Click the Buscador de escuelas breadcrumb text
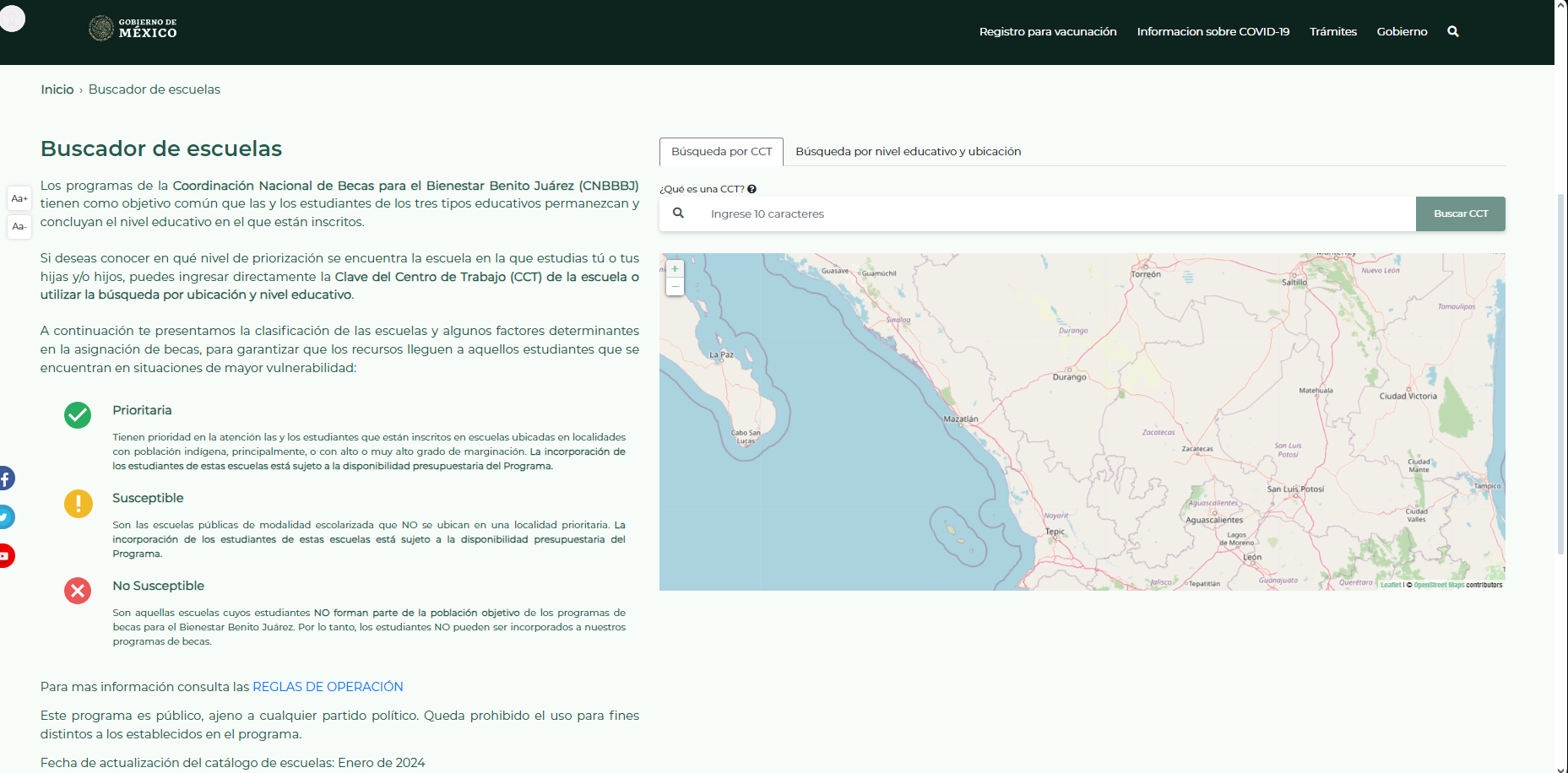Viewport: 1568px width, 773px height. 155,89
